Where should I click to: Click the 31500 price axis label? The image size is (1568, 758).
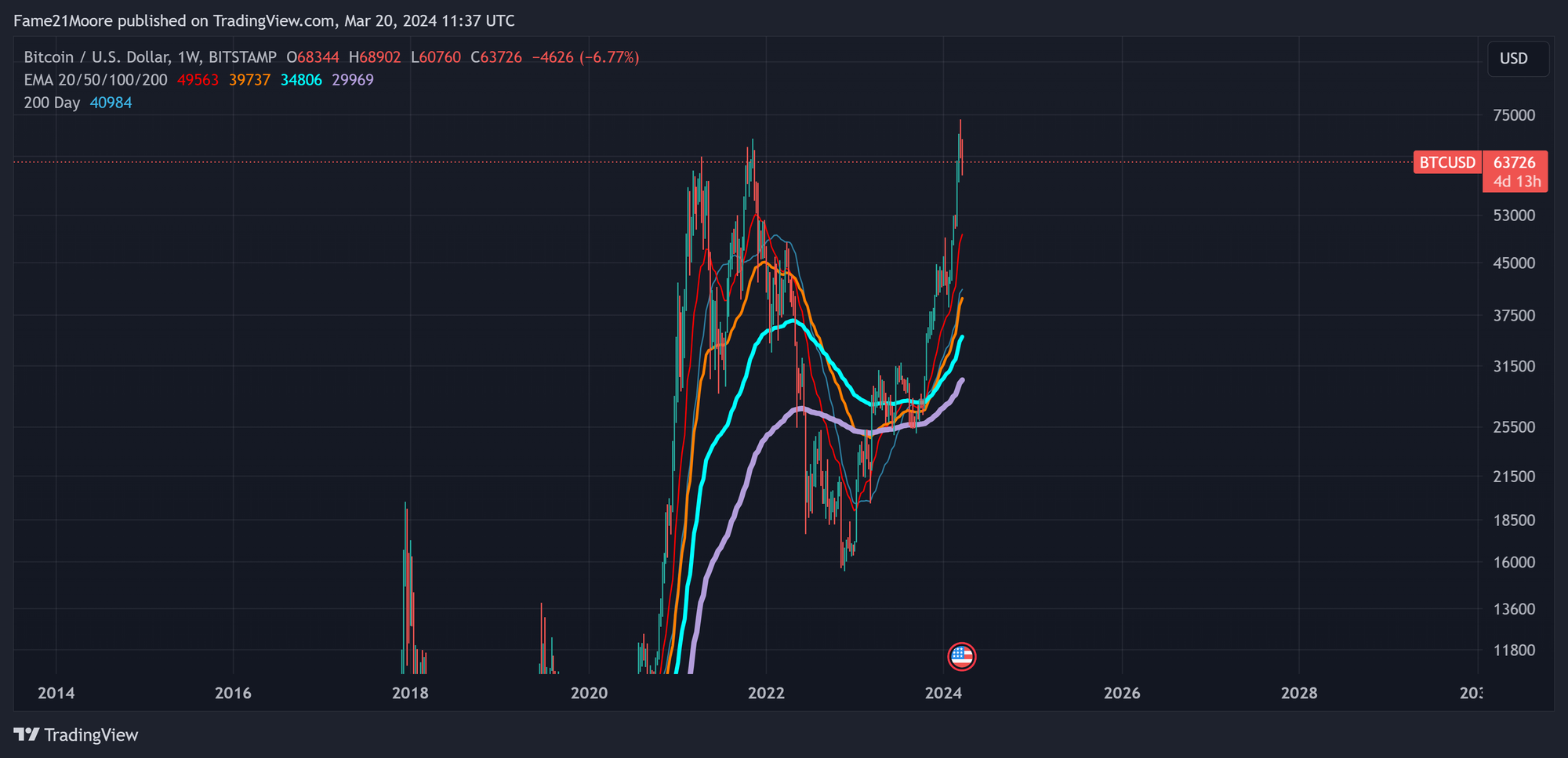pos(1514,366)
